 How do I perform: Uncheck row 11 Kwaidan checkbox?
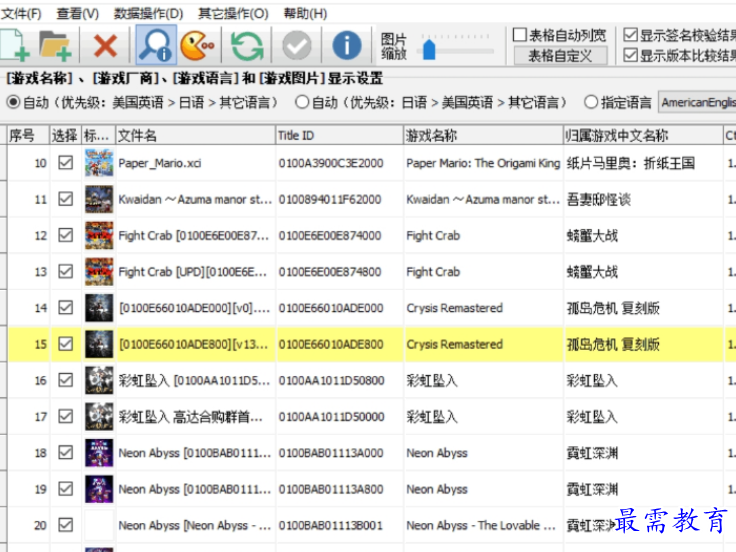click(66, 199)
